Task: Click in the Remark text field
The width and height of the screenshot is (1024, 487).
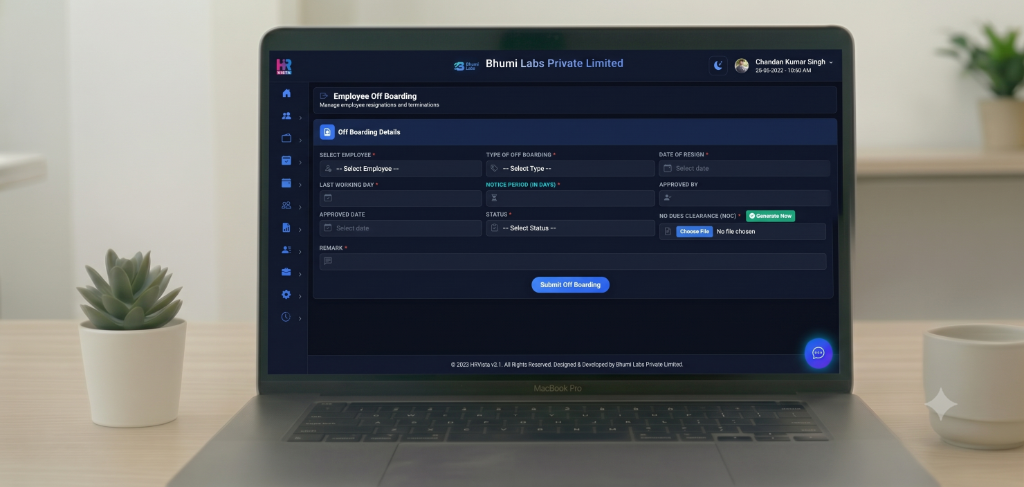Action: (573, 261)
